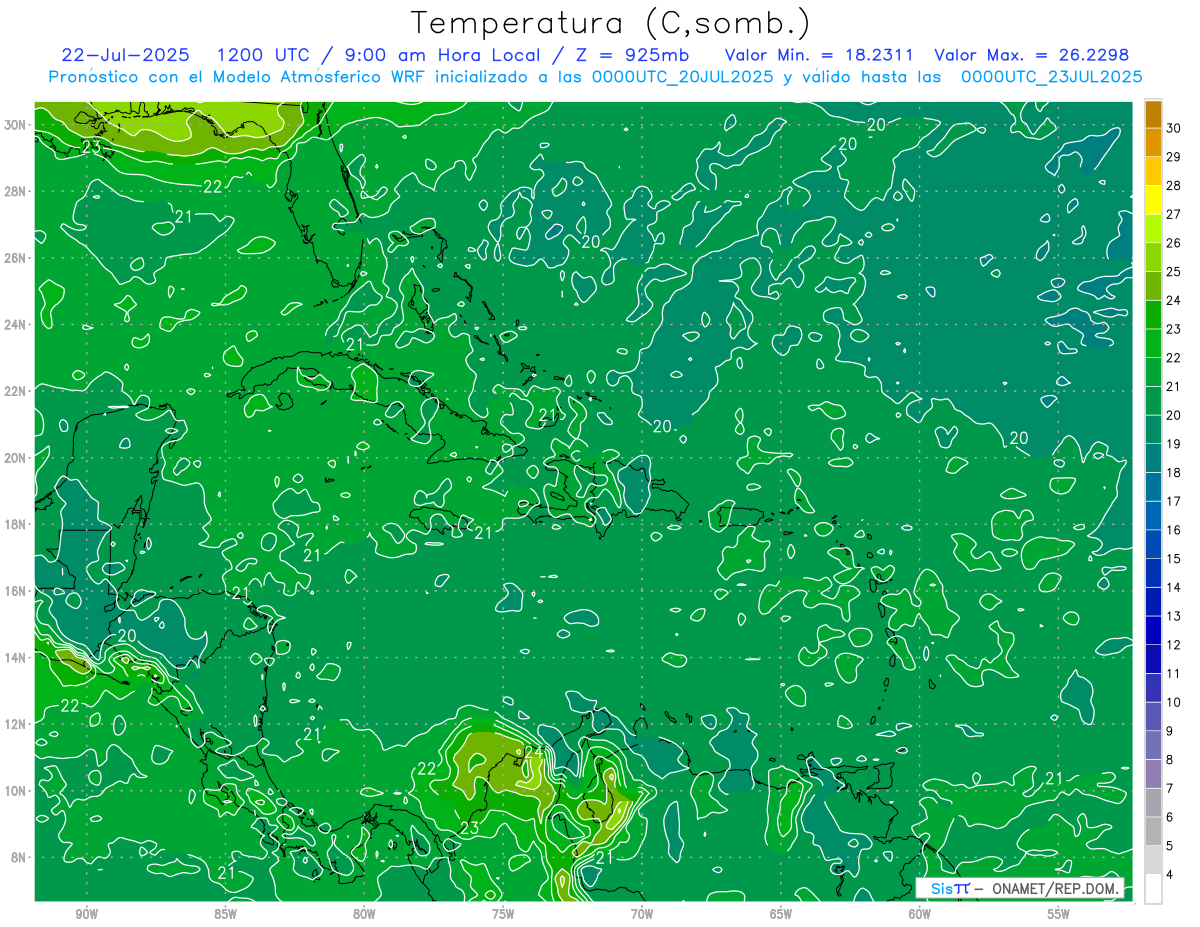Click the 80W longitude axis label
Viewport: 1200px width, 927px height.
click(365, 914)
